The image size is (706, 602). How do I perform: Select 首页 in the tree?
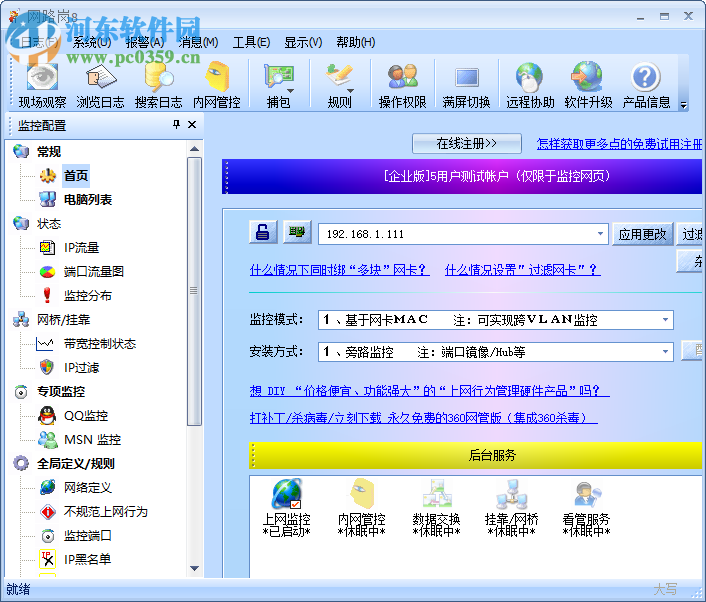(x=76, y=176)
